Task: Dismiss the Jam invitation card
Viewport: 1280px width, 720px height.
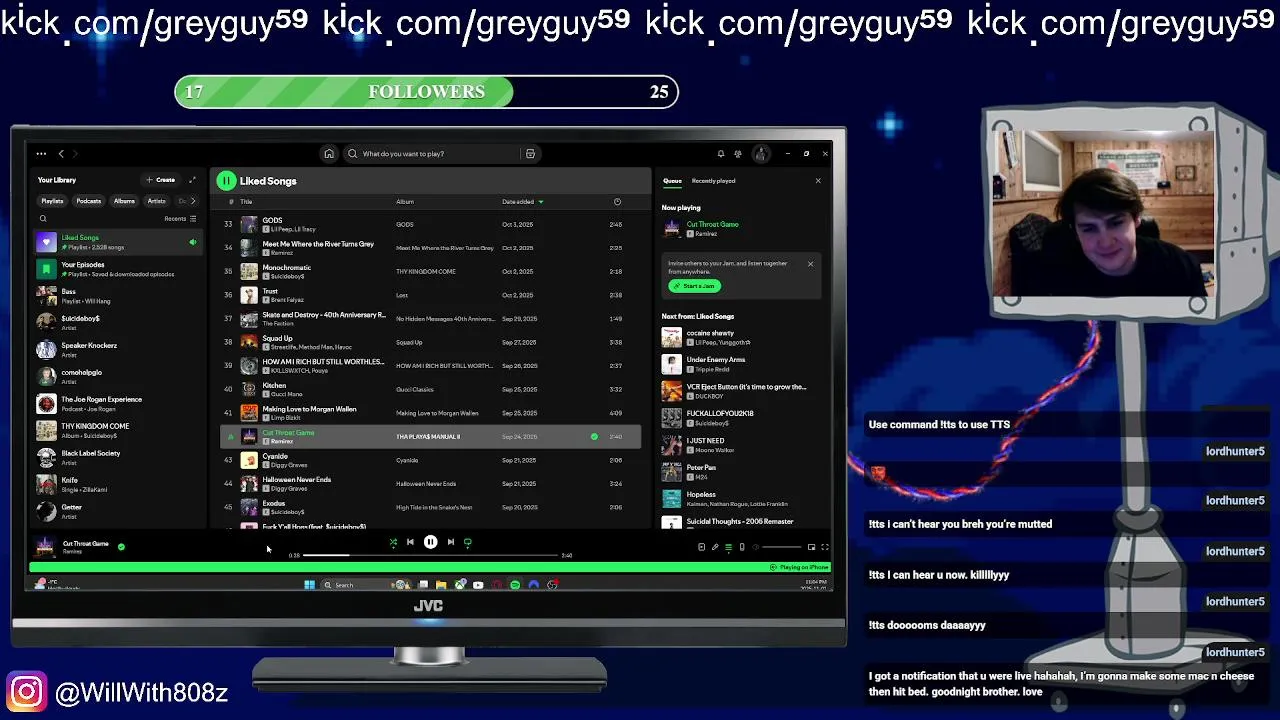Action: point(810,264)
